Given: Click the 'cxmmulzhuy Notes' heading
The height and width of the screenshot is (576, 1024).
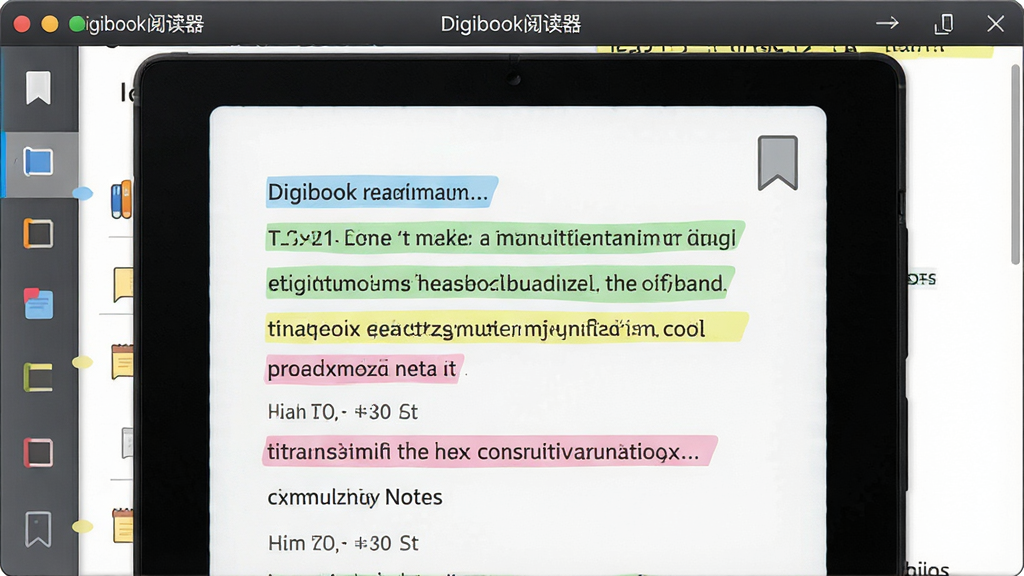Looking at the screenshot, I should (x=355, y=498).
